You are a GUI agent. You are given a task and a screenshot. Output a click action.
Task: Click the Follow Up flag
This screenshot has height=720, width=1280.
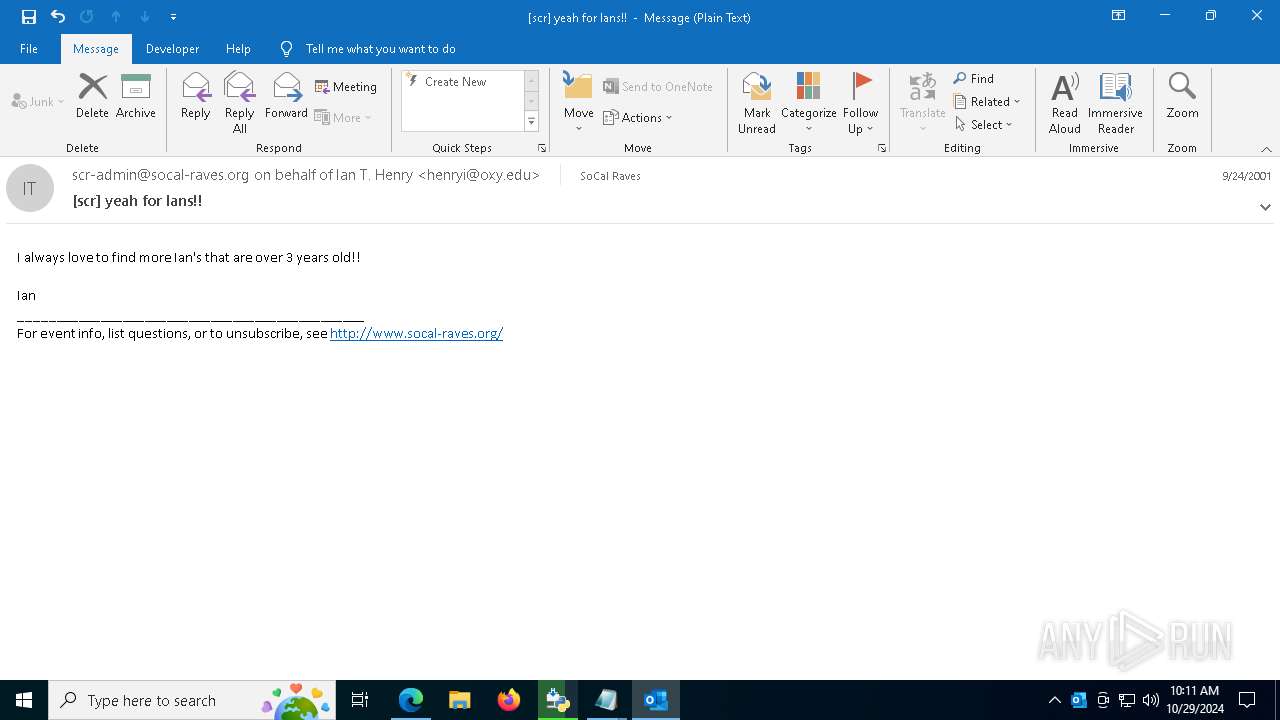(860, 103)
